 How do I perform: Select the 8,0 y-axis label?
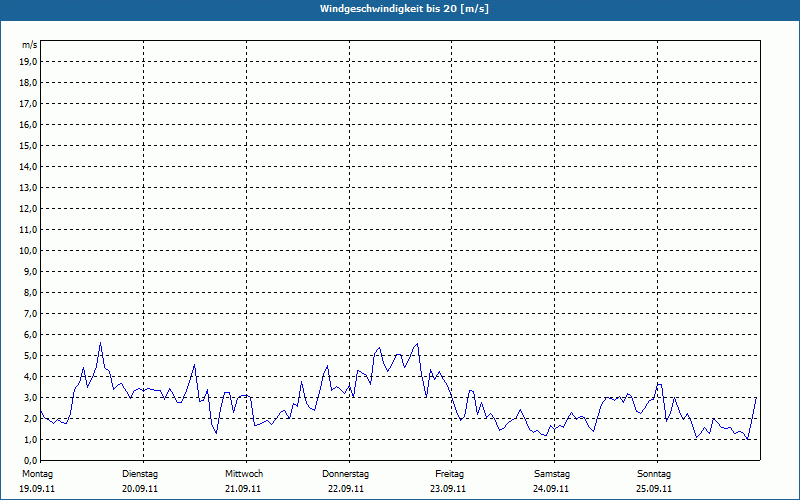click(x=30, y=292)
